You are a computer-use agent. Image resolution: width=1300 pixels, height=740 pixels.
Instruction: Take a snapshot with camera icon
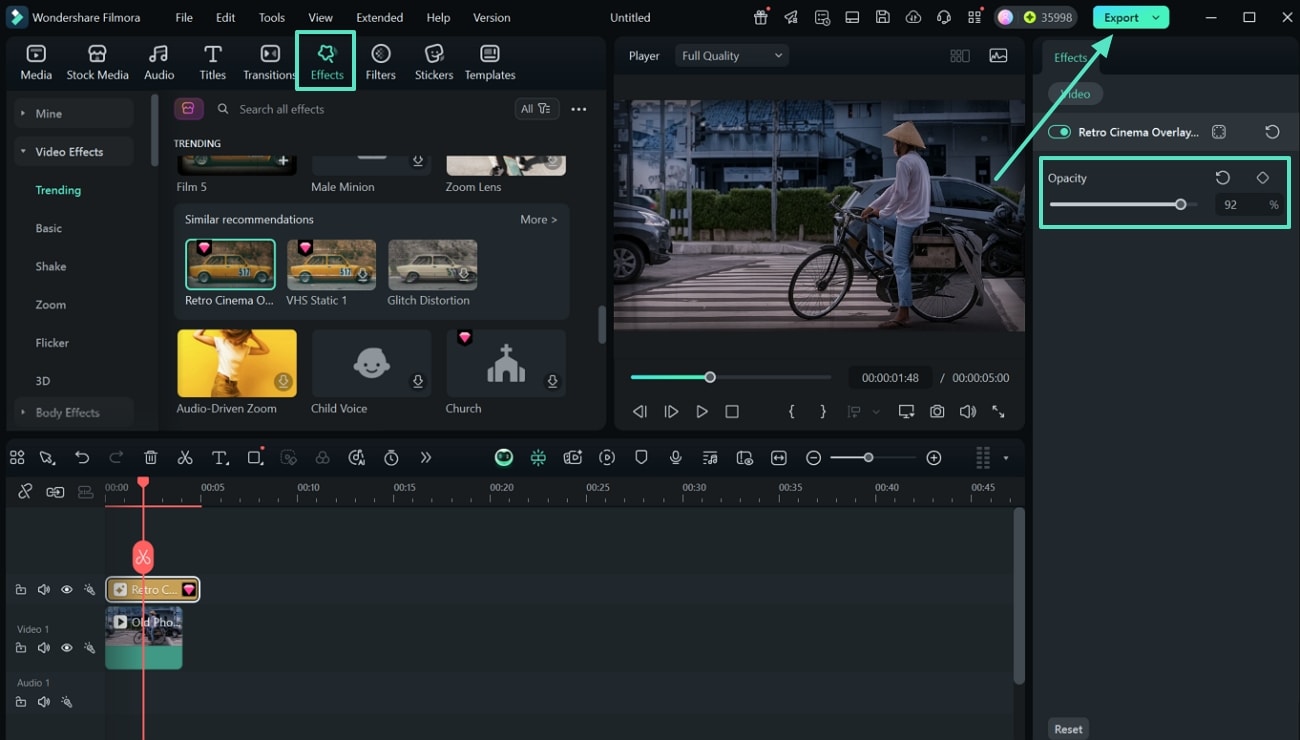coord(937,411)
